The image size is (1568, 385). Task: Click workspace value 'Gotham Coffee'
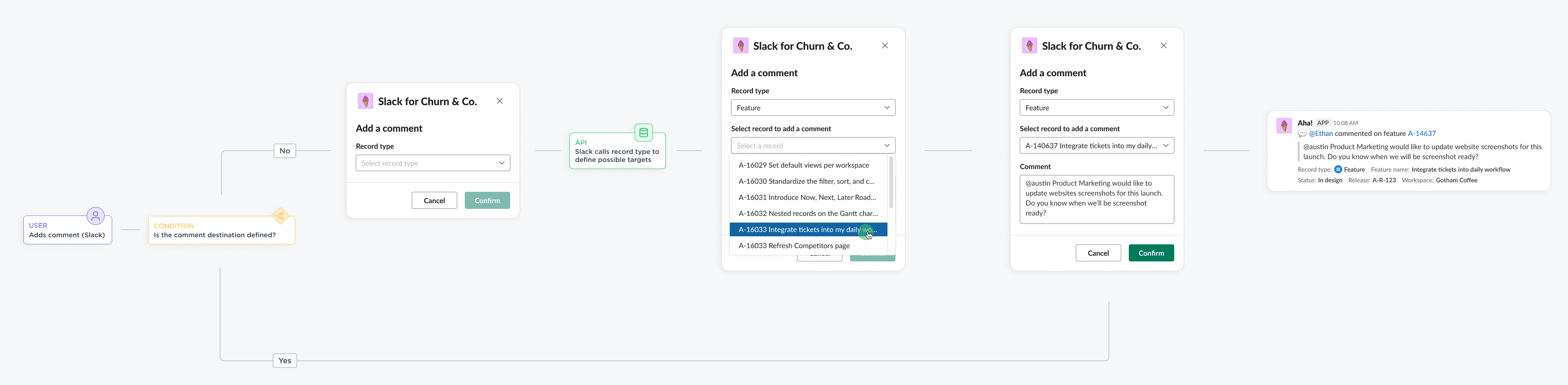click(1456, 180)
